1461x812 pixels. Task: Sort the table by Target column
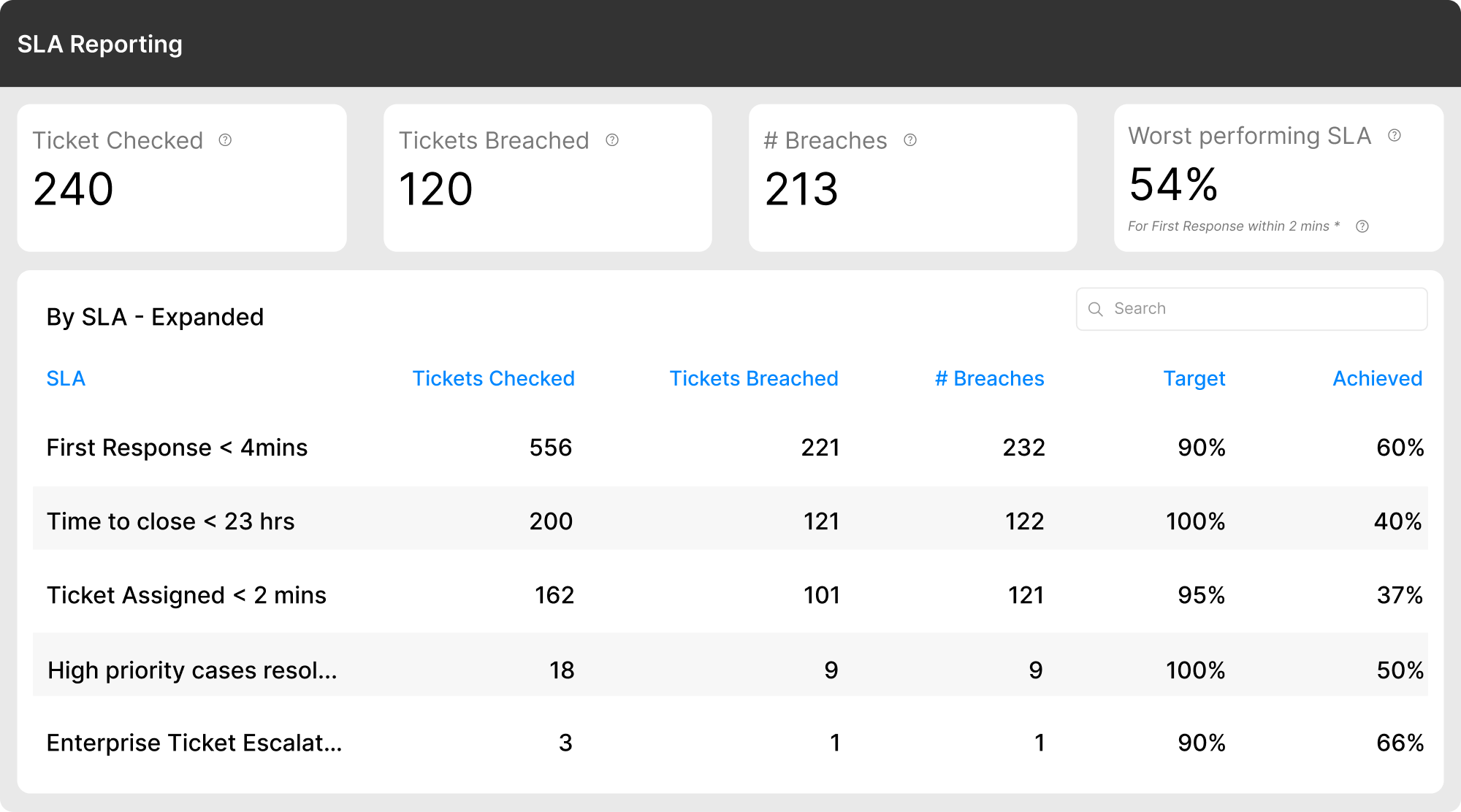tap(1194, 378)
